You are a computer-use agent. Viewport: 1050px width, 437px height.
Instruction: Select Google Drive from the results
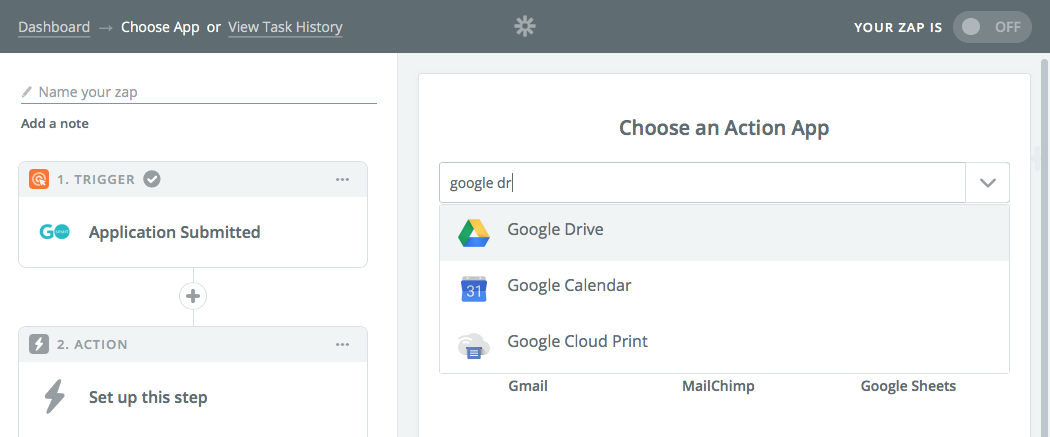tap(724, 233)
